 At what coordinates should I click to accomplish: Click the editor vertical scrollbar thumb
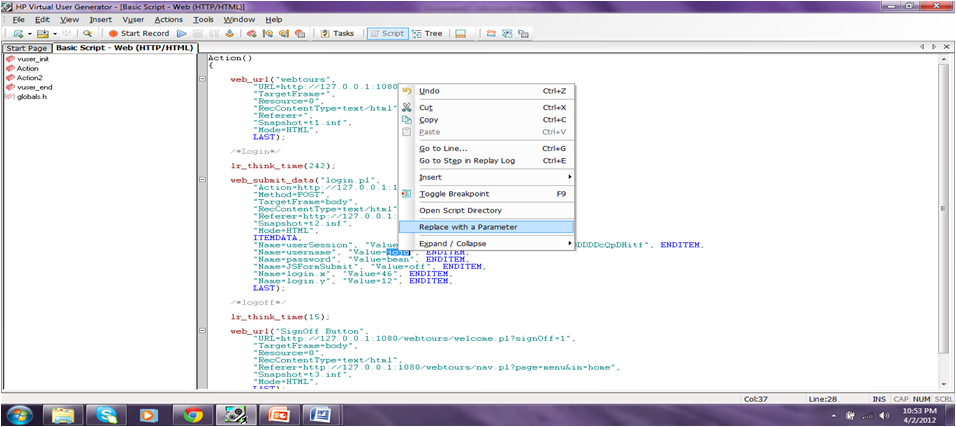[943, 209]
